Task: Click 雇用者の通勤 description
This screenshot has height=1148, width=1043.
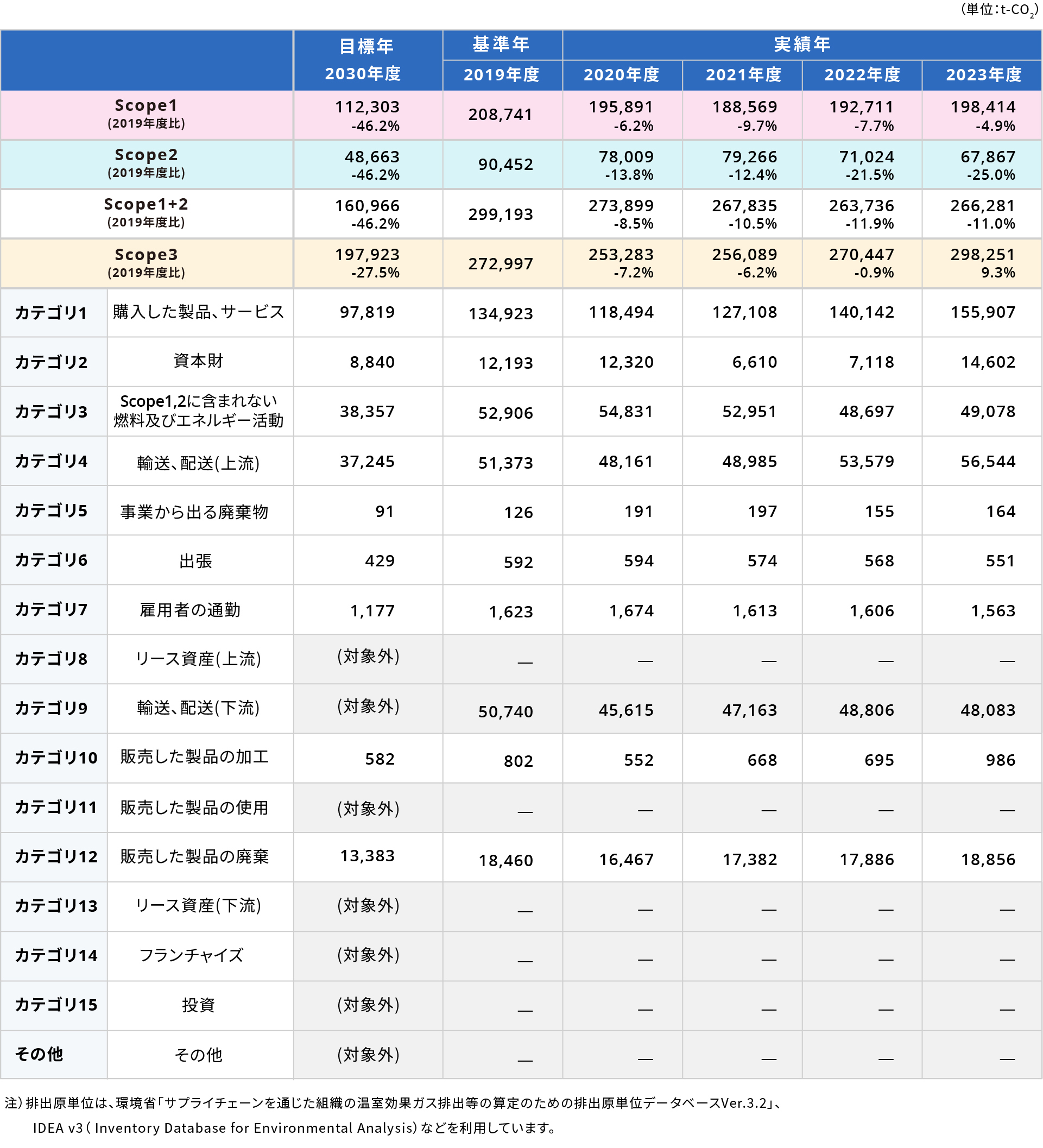Action: [x=190, y=610]
